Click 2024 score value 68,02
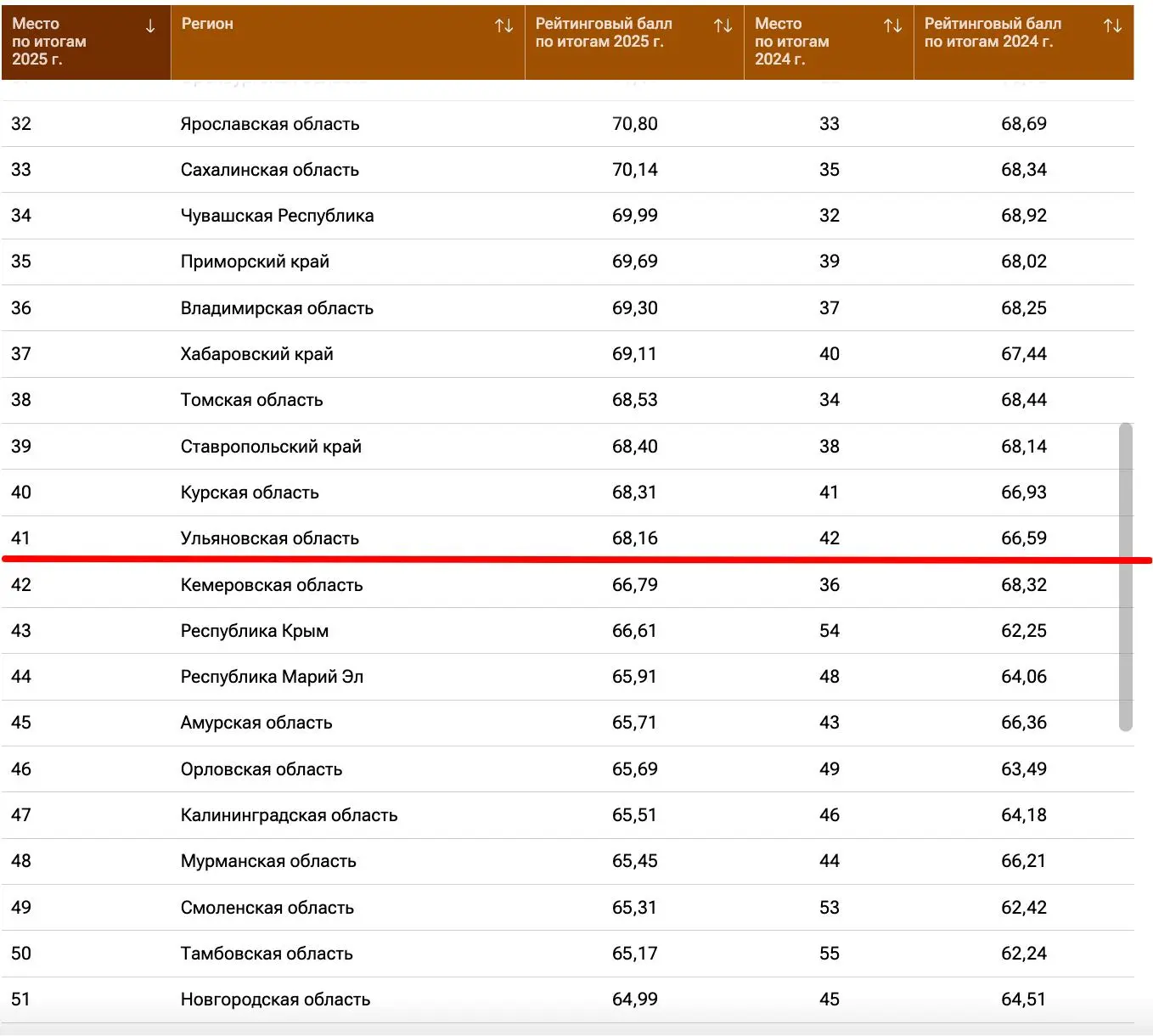This screenshot has width=1153, height=1036. [1024, 262]
